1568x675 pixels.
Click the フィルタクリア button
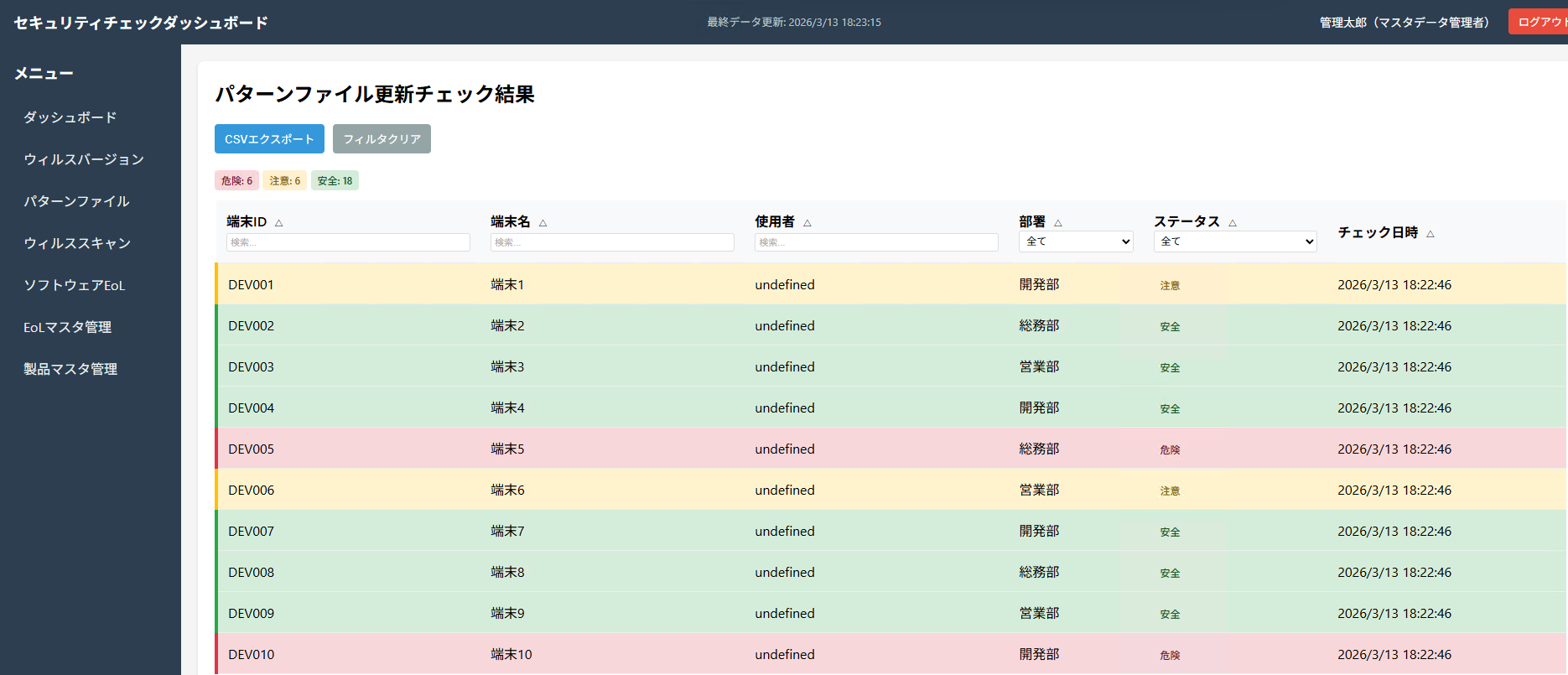pos(382,139)
